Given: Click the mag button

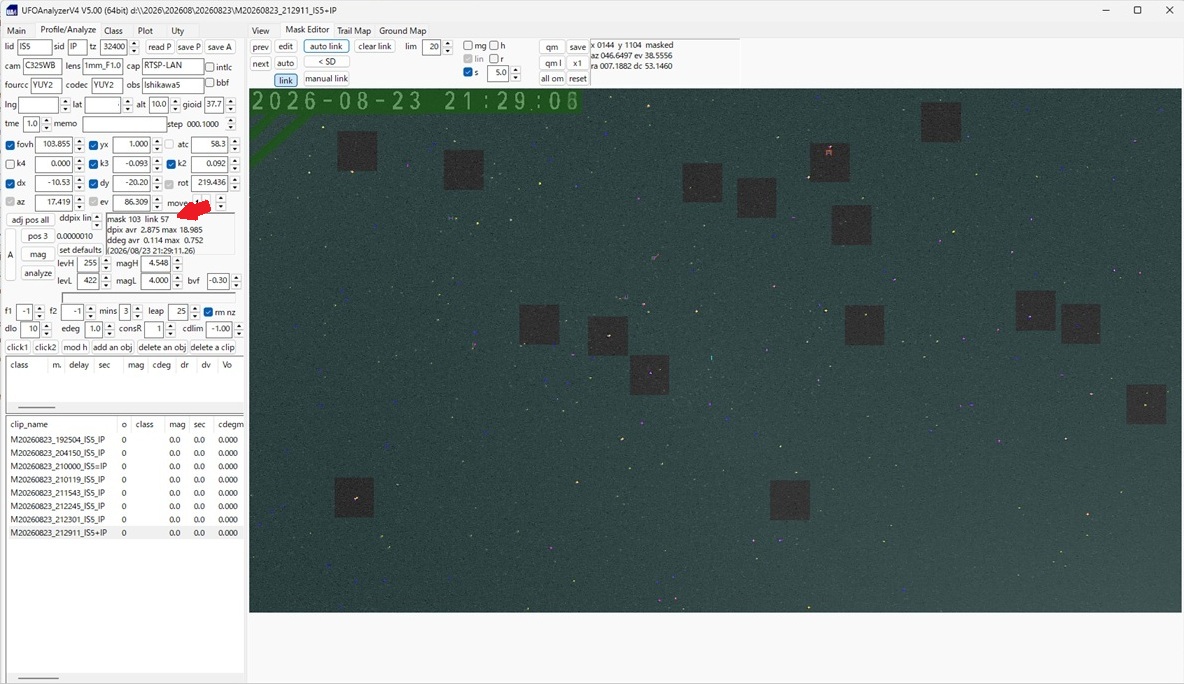Looking at the screenshot, I should [38, 254].
